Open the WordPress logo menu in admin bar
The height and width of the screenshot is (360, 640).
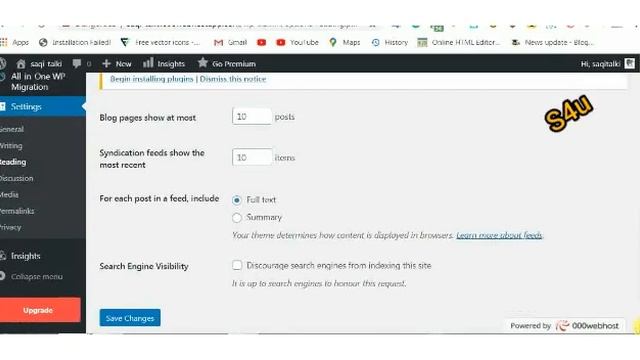pyautogui.click(x=3, y=63)
